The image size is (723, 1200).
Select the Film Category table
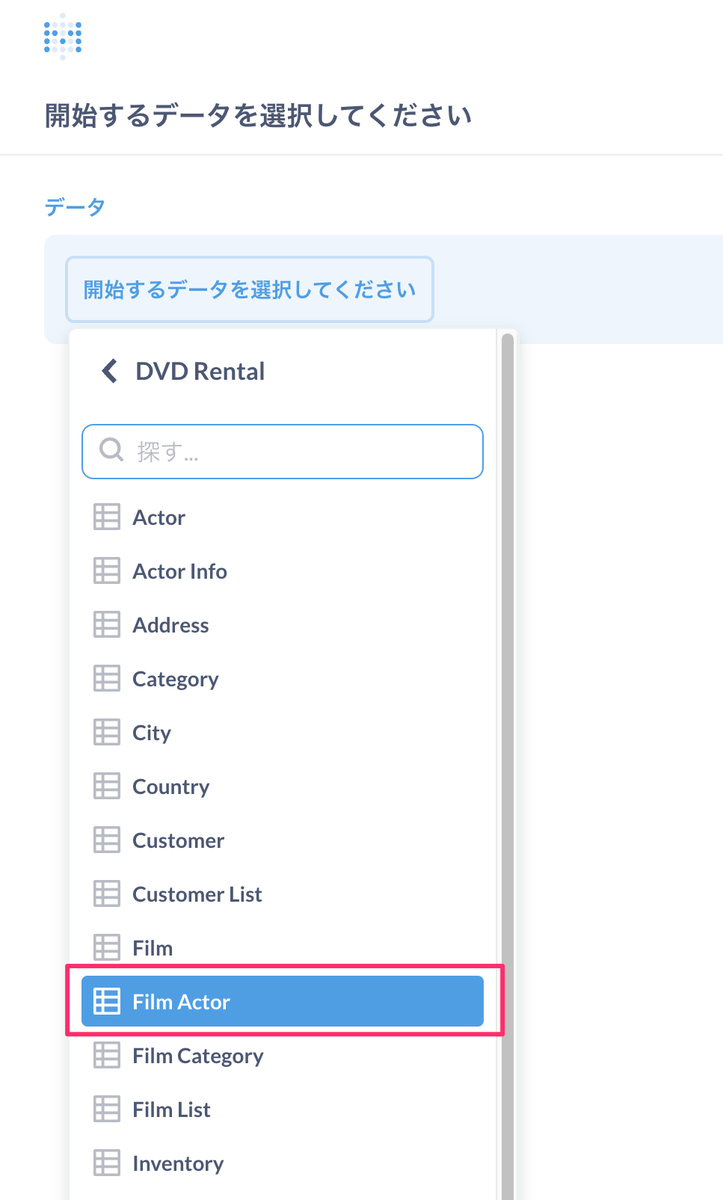click(x=198, y=1056)
